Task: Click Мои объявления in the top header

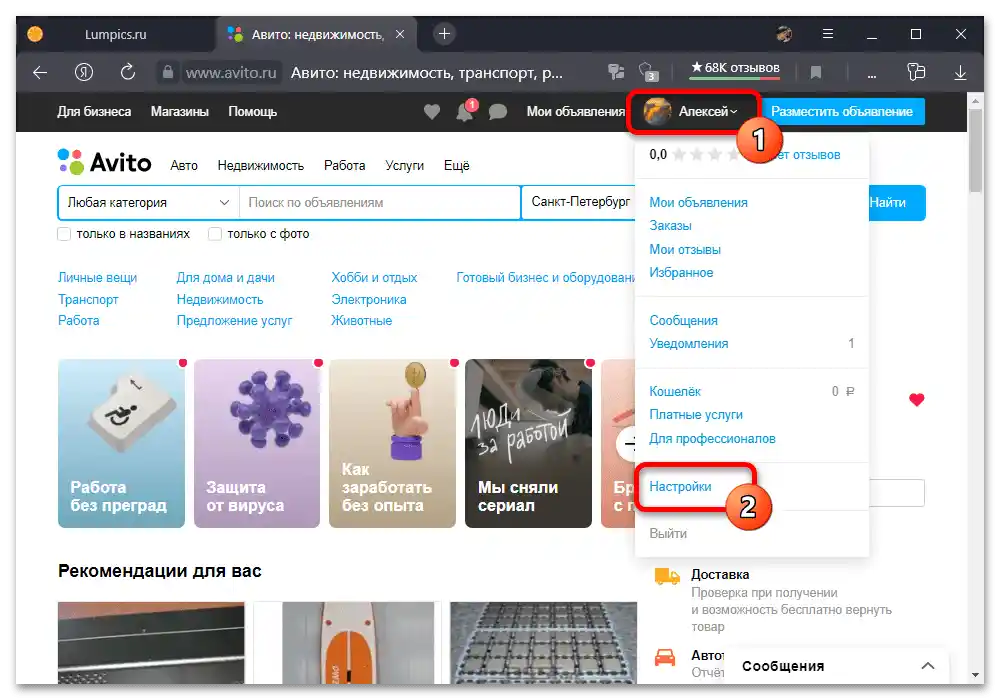Action: click(x=575, y=112)
